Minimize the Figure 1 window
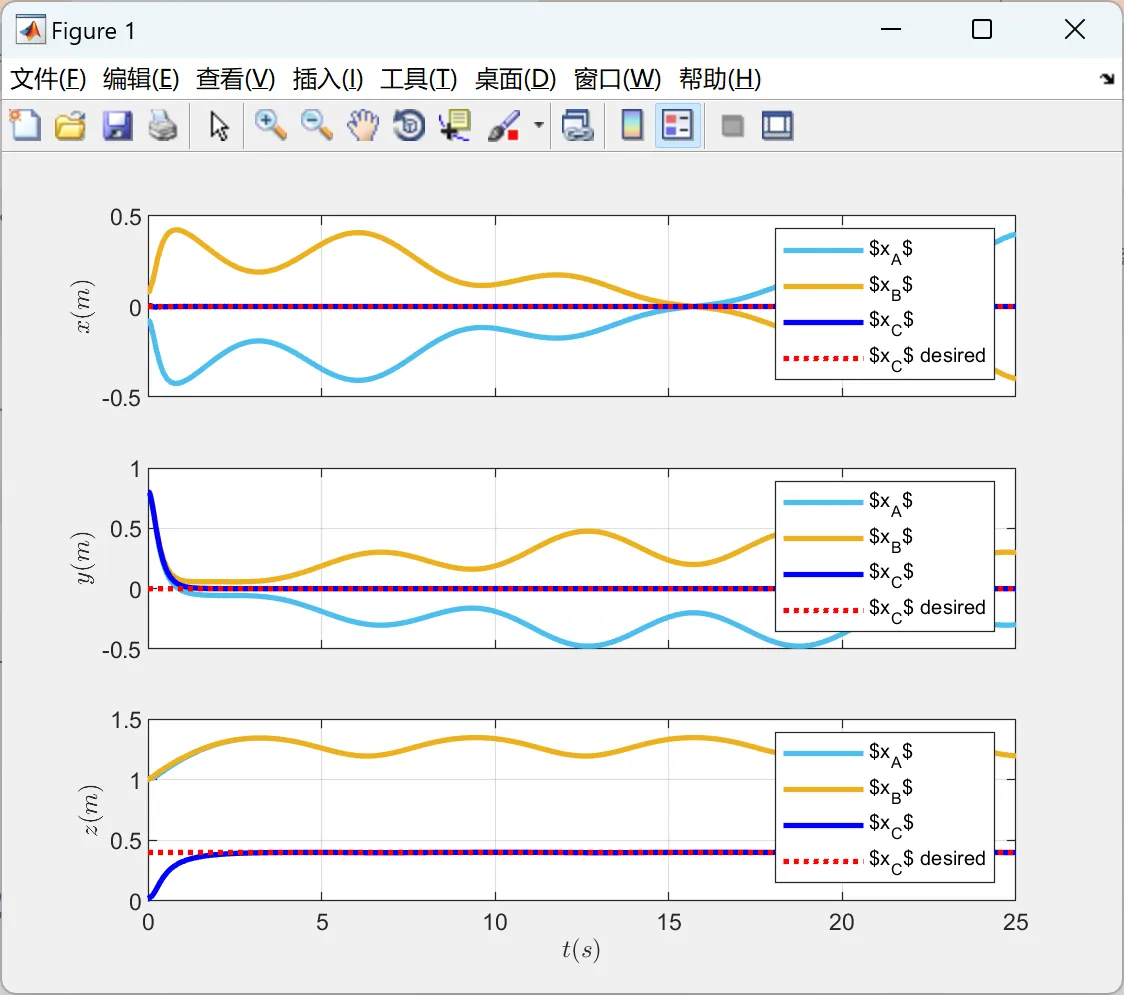Image resolution: width=1124 pixels, height=995 pixels. (x=891, y=29)
